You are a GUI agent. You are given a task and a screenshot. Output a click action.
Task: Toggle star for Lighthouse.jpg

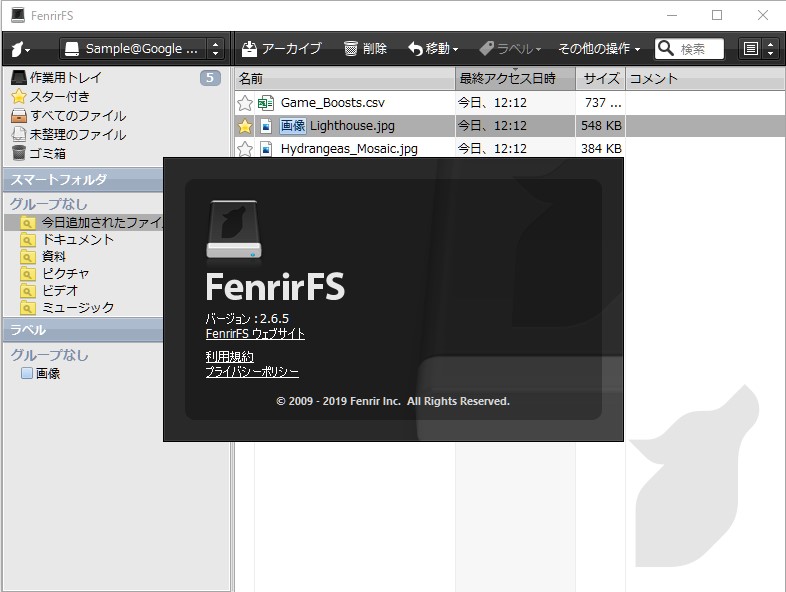(245, 126)
